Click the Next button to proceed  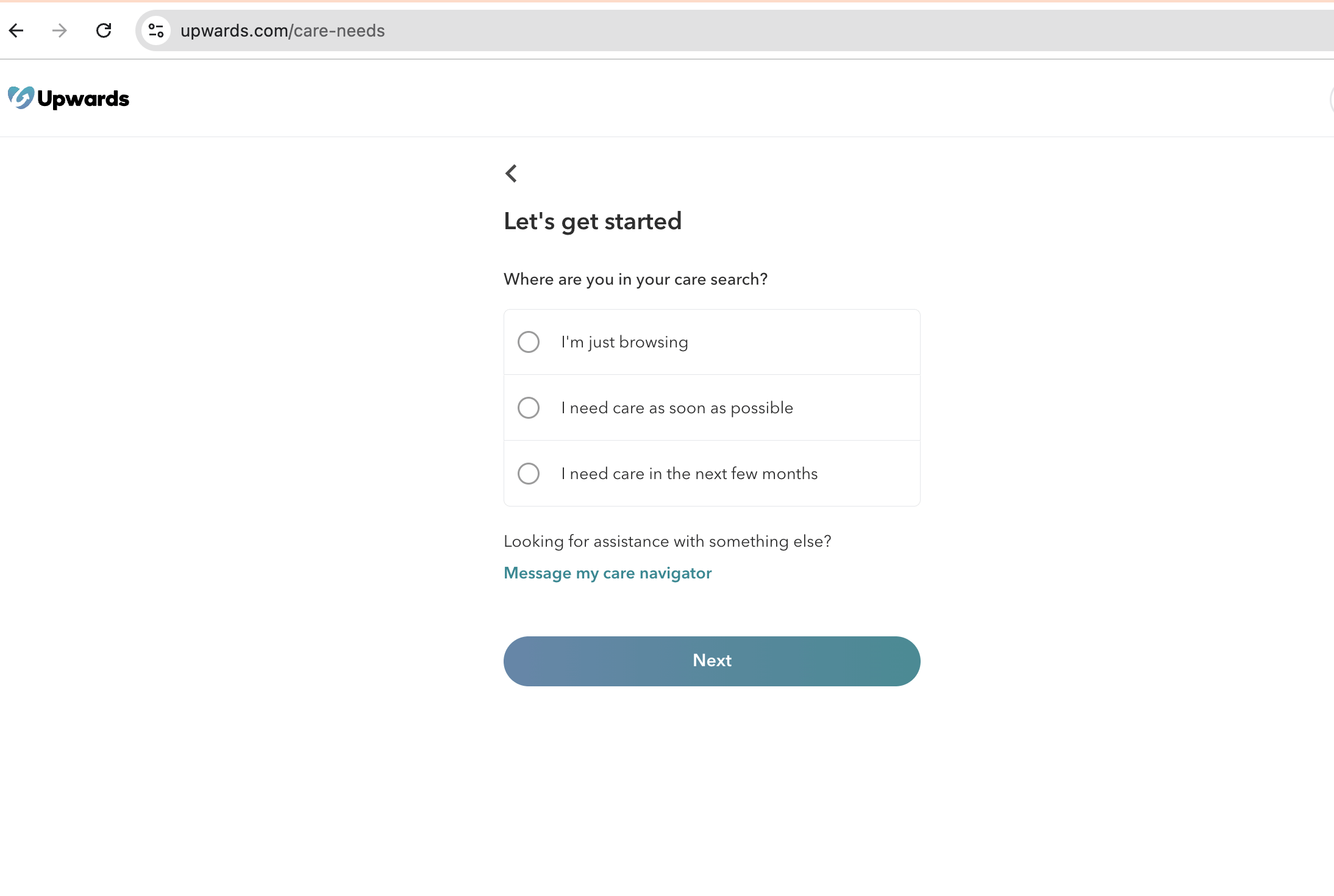(x=712, y=661)
